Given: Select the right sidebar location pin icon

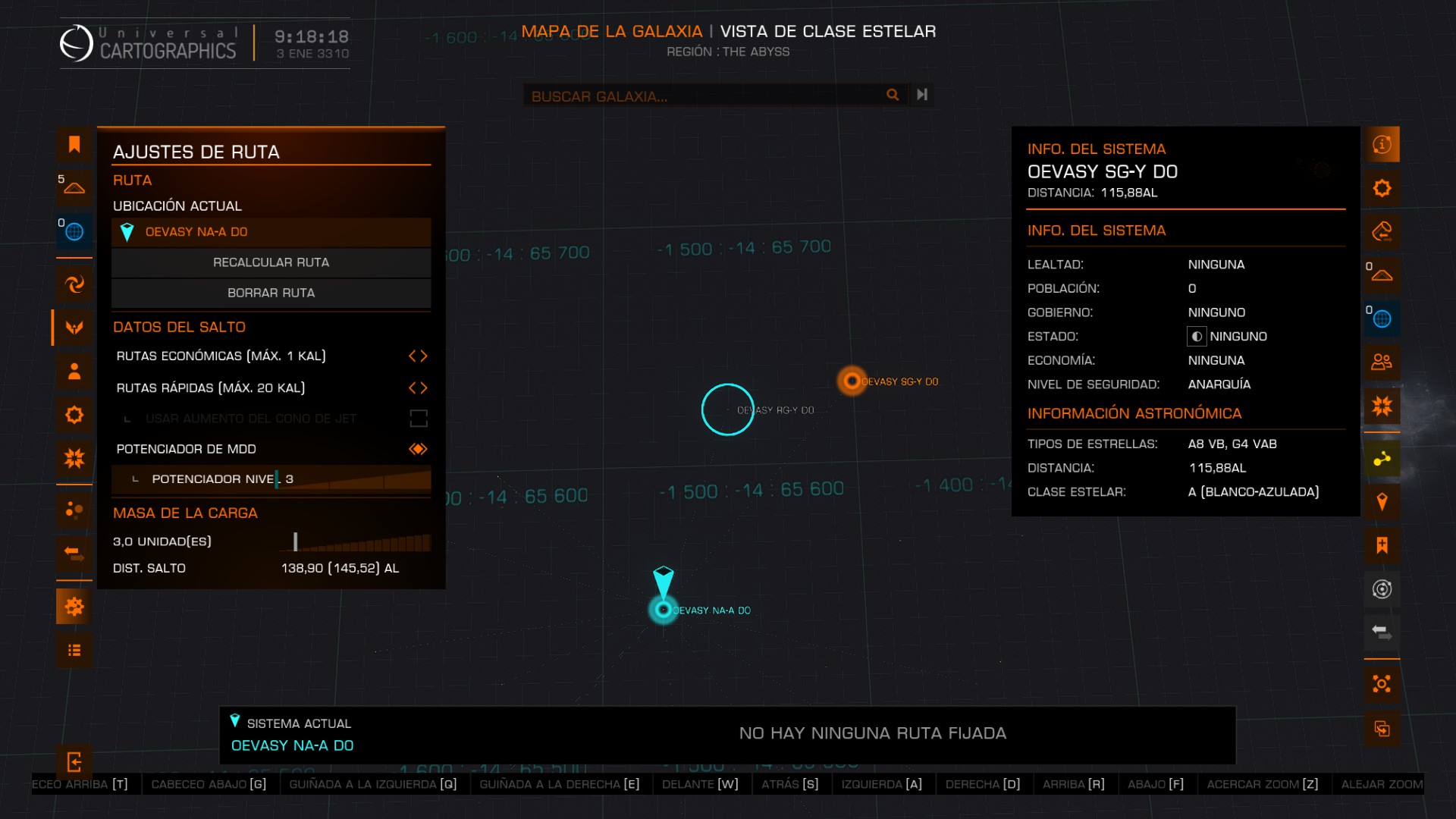Looking at the screenshot, I should (x=1382, y=502).
